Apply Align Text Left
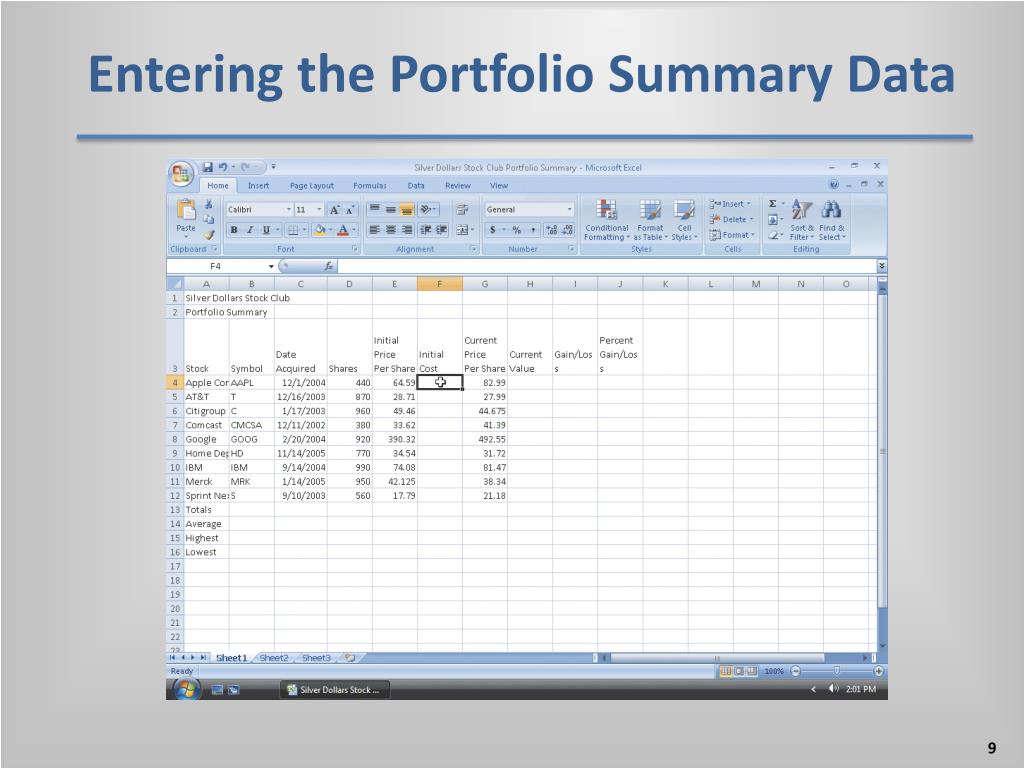 point(374,230)
